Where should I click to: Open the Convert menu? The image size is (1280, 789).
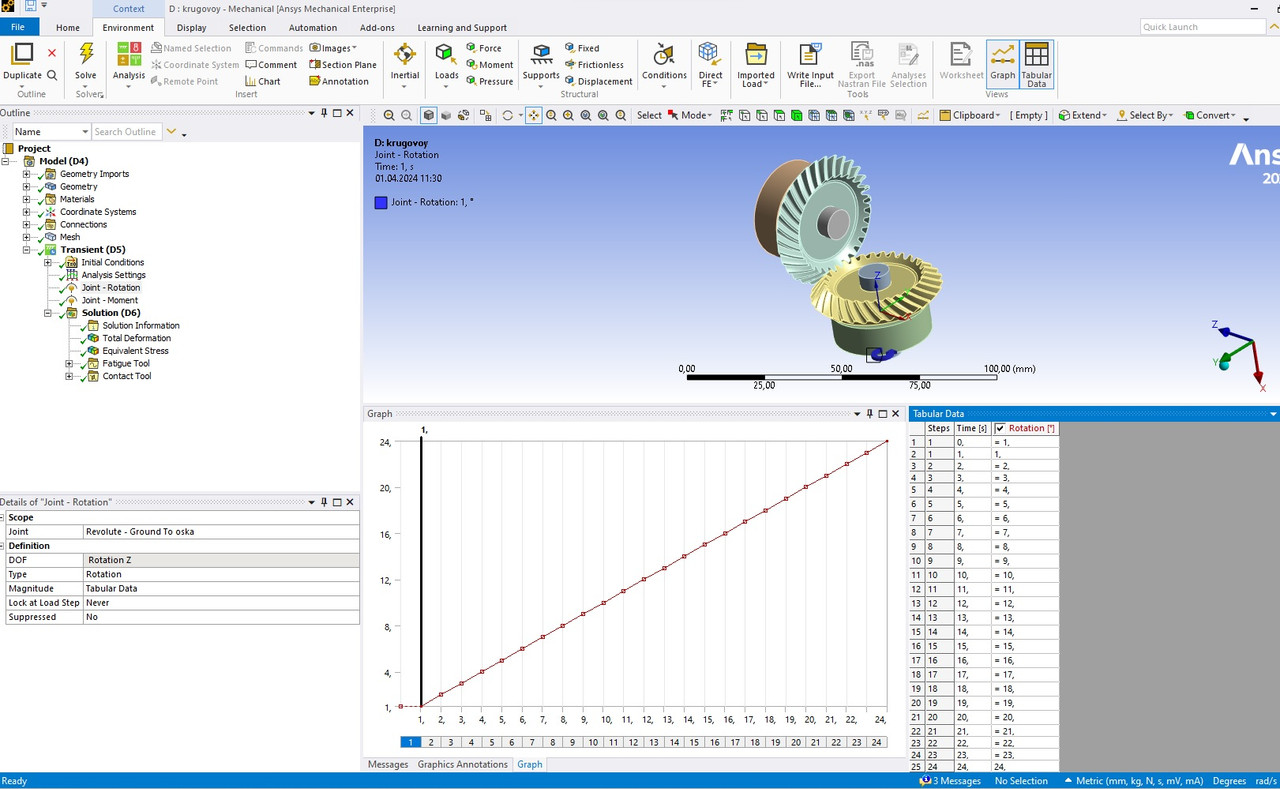1208,115
